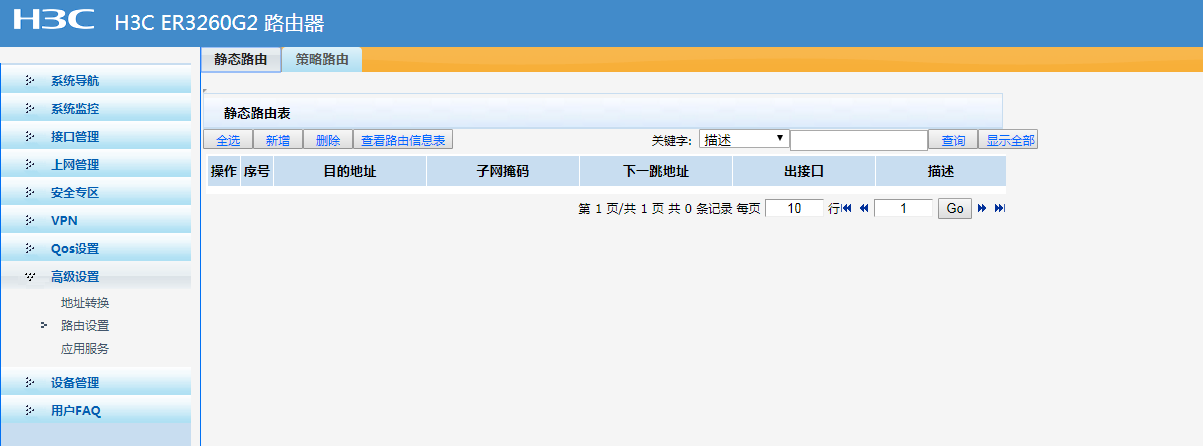Open 查看路由信息表 button

403,140
